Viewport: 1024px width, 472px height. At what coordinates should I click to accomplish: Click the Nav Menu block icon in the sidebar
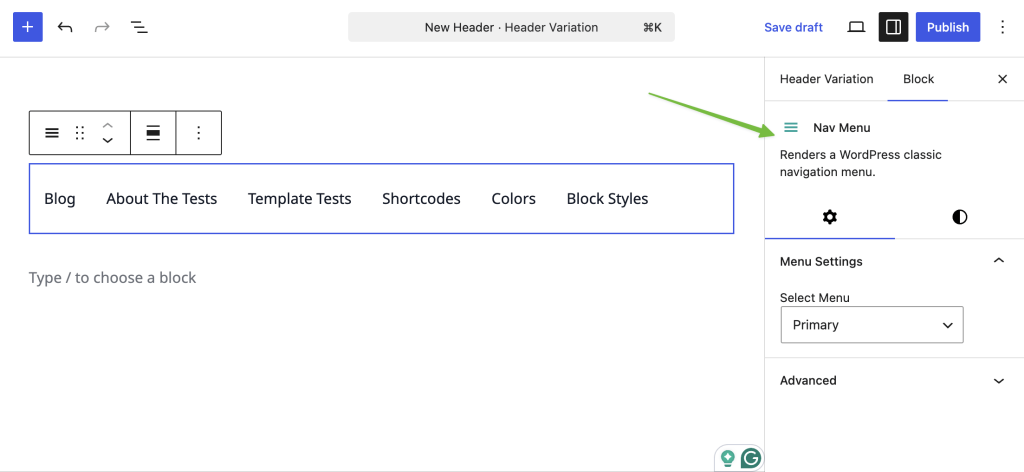[791, 127]
